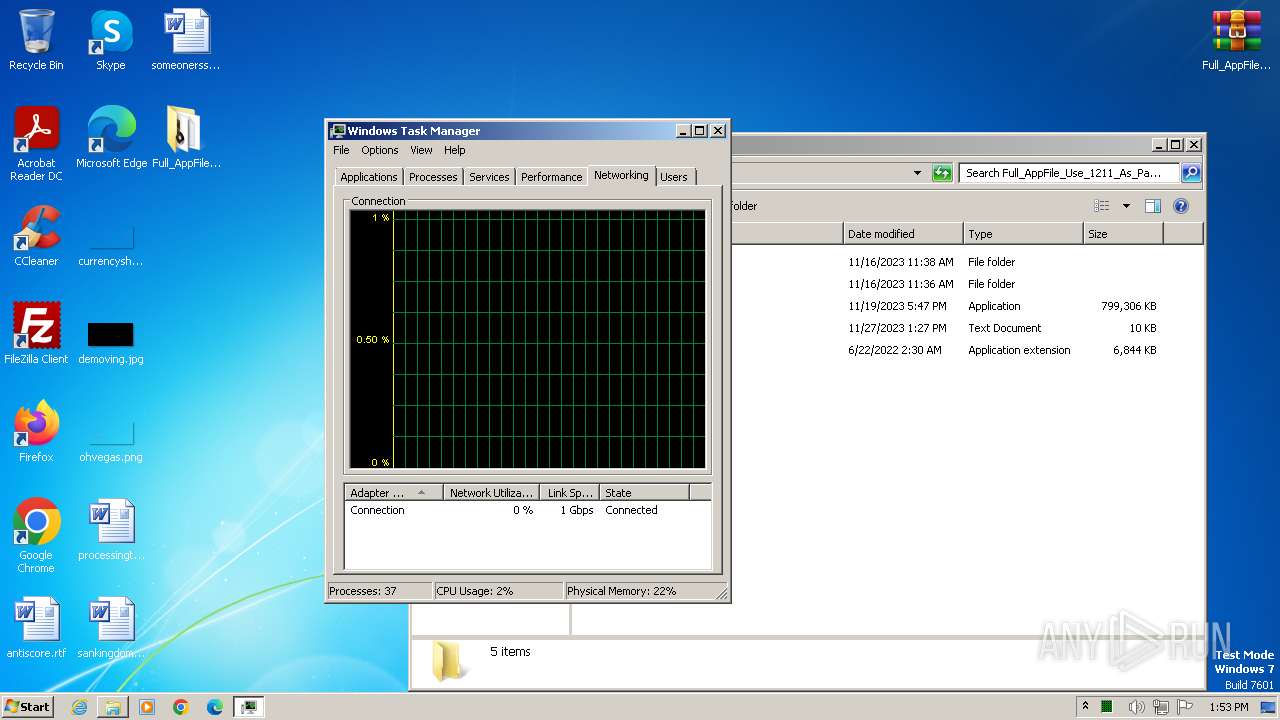Click the Start button
This screenshot has width=1280, height=720.
point(28,707)
